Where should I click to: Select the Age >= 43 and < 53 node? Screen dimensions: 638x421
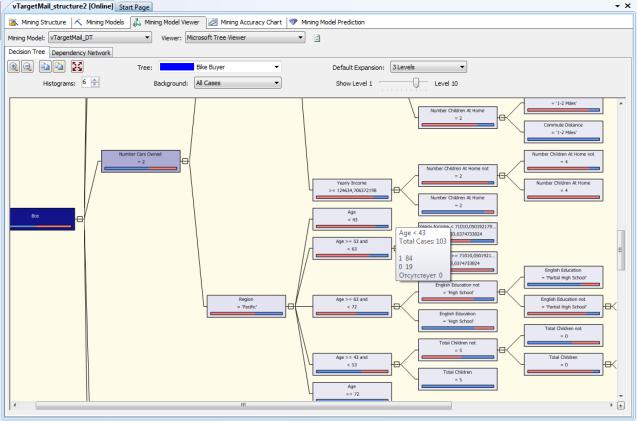[x=352, y=364]
